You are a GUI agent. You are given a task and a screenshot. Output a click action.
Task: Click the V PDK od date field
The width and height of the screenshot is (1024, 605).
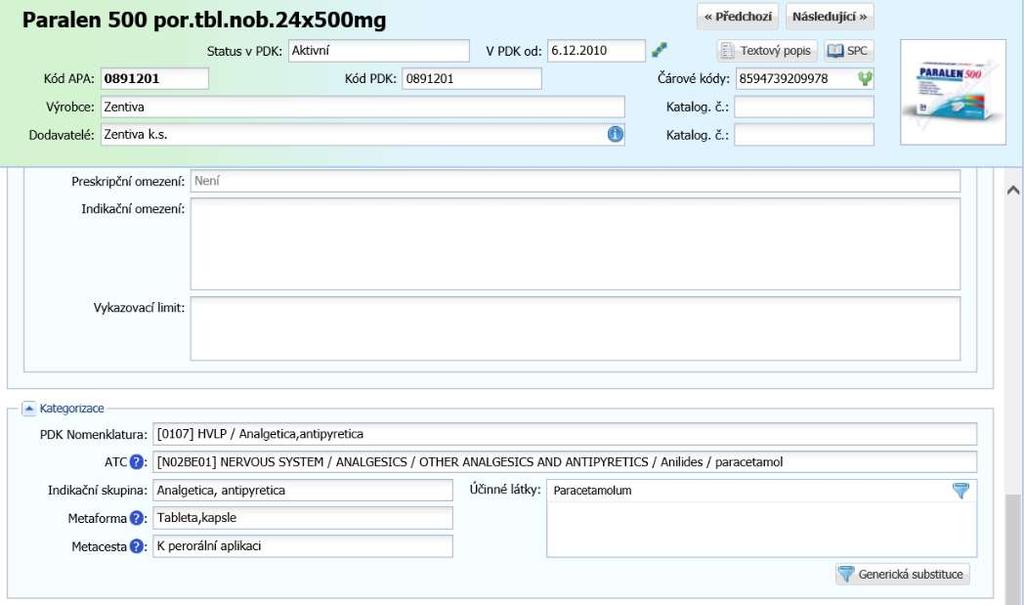[596, 51]
